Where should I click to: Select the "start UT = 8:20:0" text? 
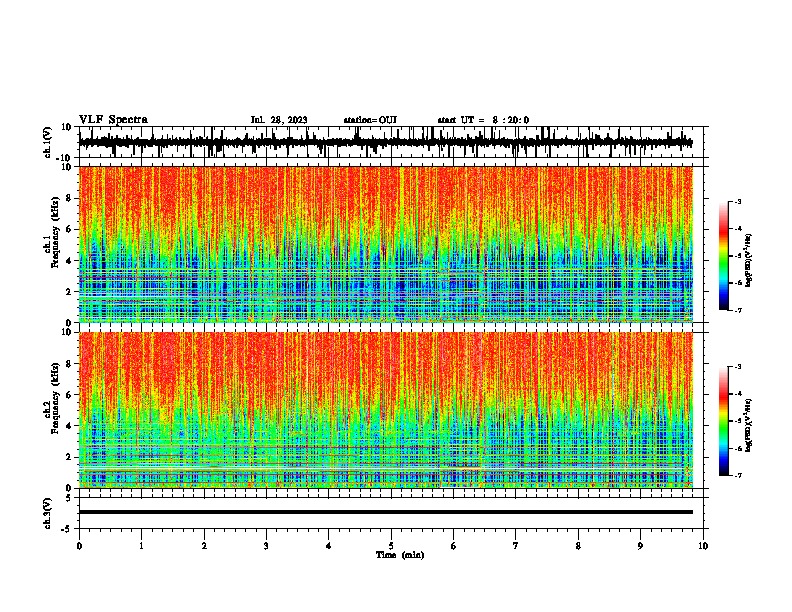click(483, 120)
